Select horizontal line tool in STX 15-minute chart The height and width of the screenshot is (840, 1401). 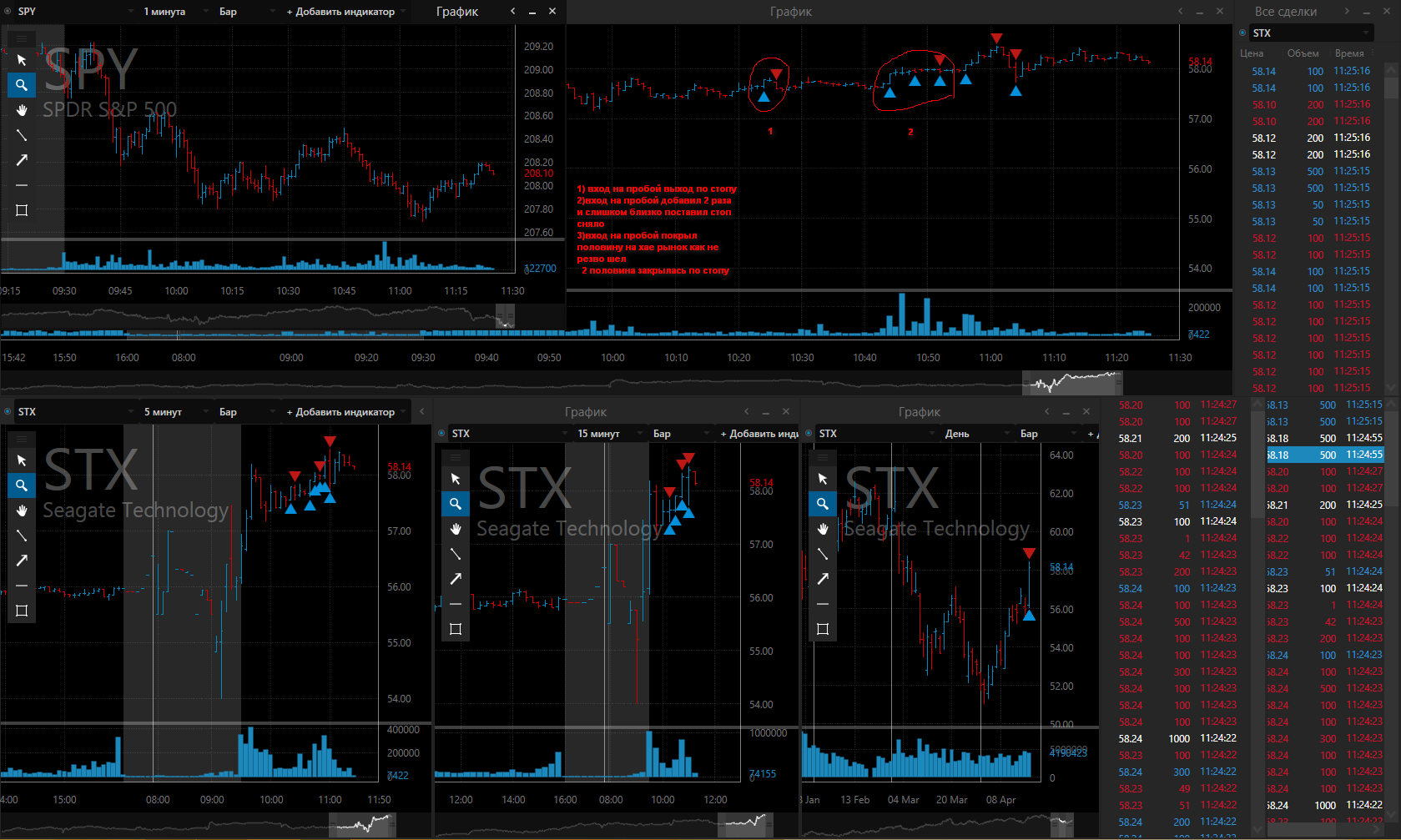[456, 604]
